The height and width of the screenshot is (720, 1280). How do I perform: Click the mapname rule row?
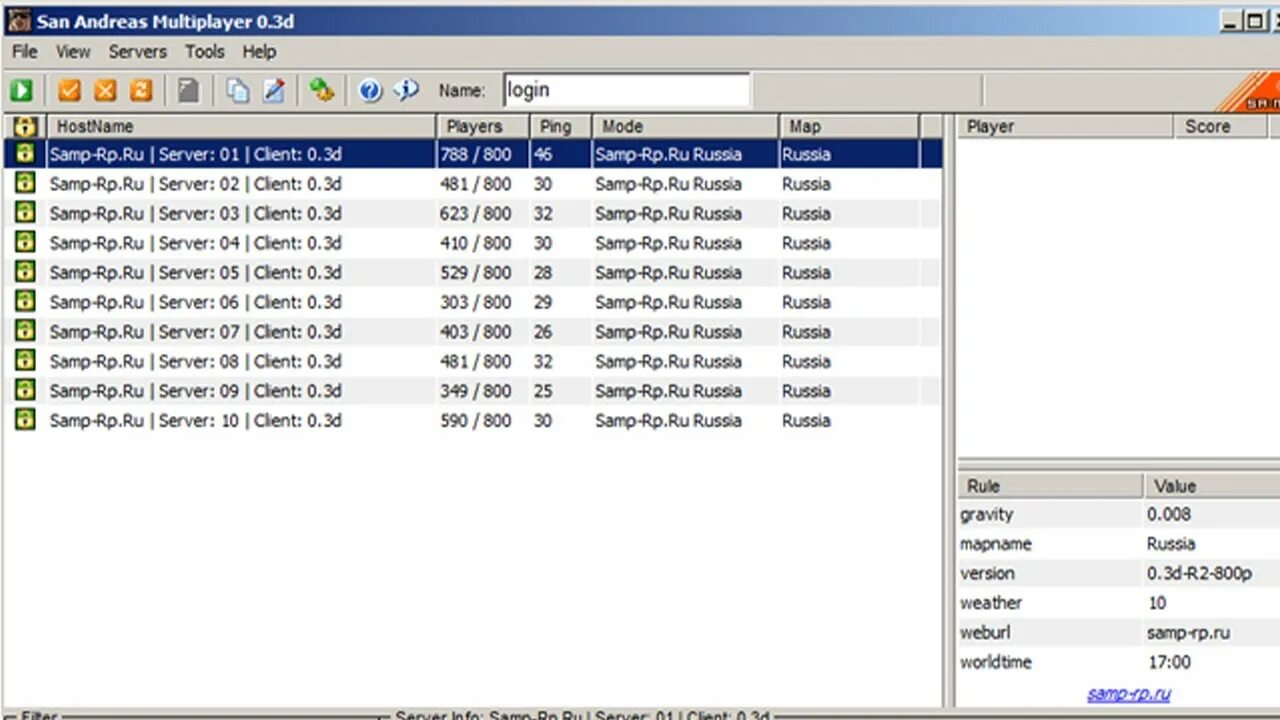click(1118, 544)
